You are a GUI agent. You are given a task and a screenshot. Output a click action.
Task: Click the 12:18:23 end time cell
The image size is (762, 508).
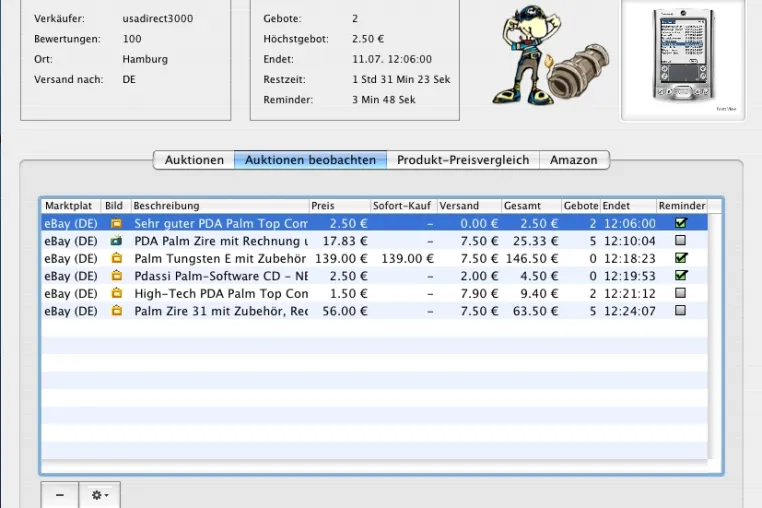(630, 259)
